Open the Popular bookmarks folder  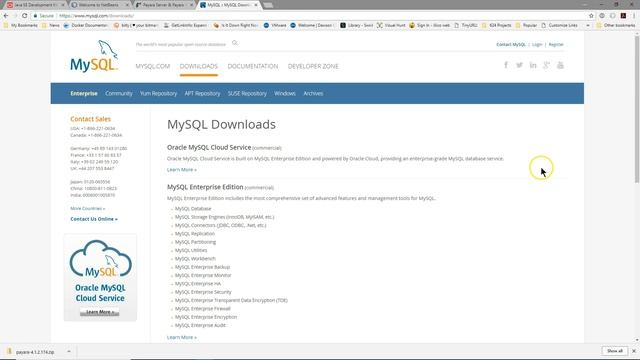click(x=526, y=25)
